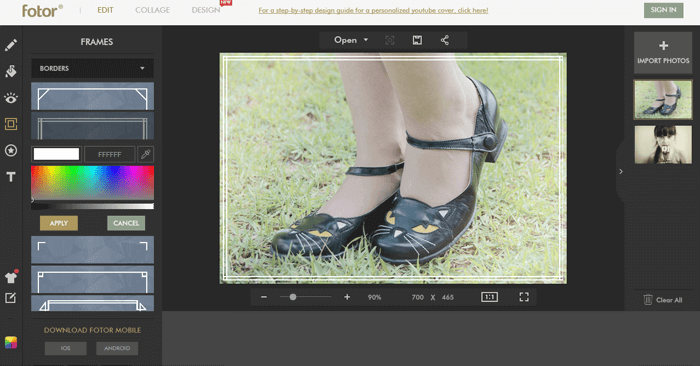Screen dimensions: 700x366
Task: Click the Fotor logo
Action: 42,11
